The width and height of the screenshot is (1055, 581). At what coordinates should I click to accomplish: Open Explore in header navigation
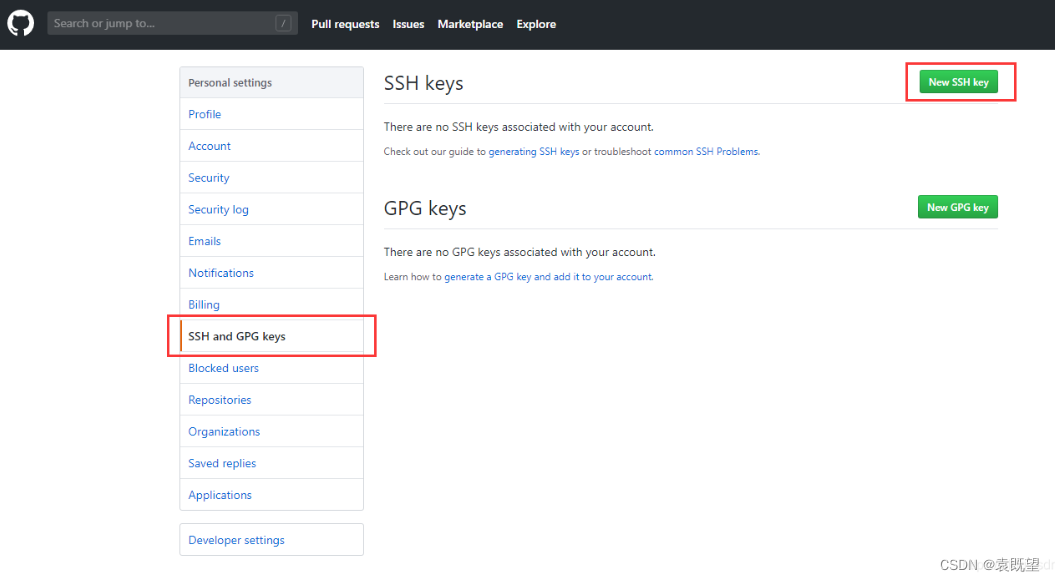(x=536, y=24)
